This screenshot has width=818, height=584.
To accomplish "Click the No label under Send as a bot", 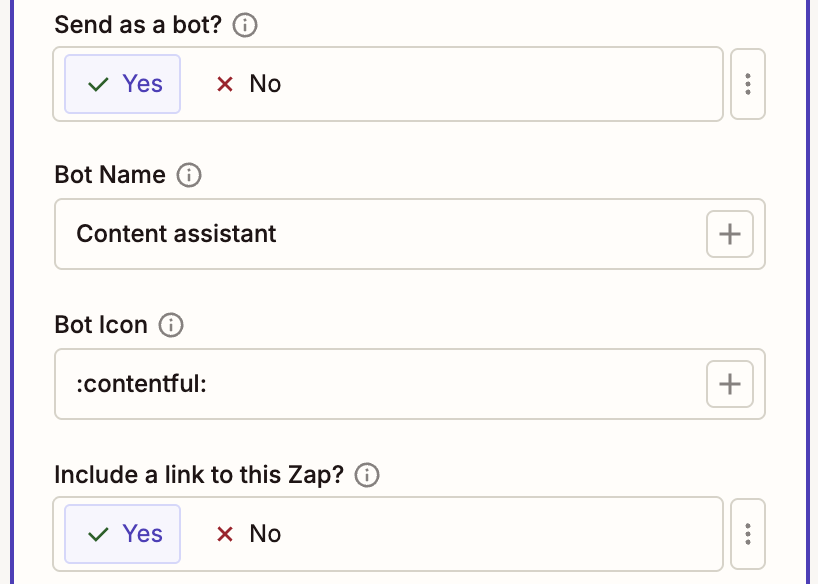I will (x=265, y=84).
